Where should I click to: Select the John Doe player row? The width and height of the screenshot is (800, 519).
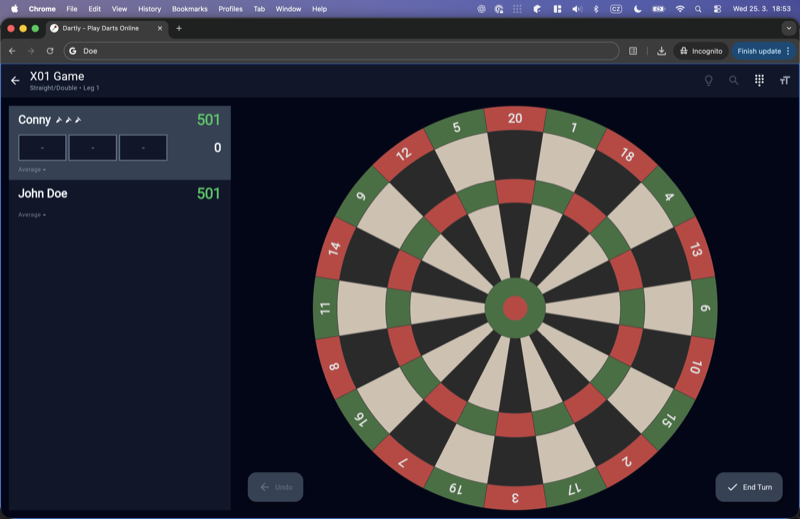[119, 203]
